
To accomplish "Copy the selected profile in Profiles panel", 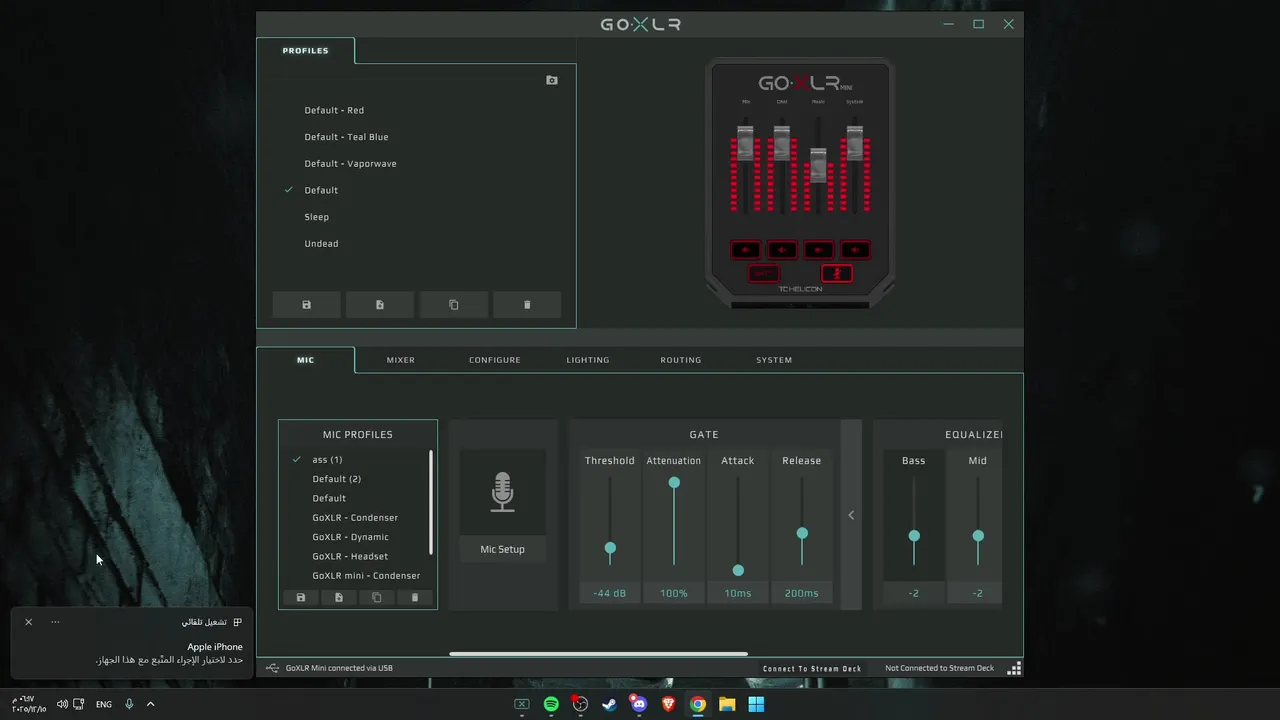I will click(454, 305).
